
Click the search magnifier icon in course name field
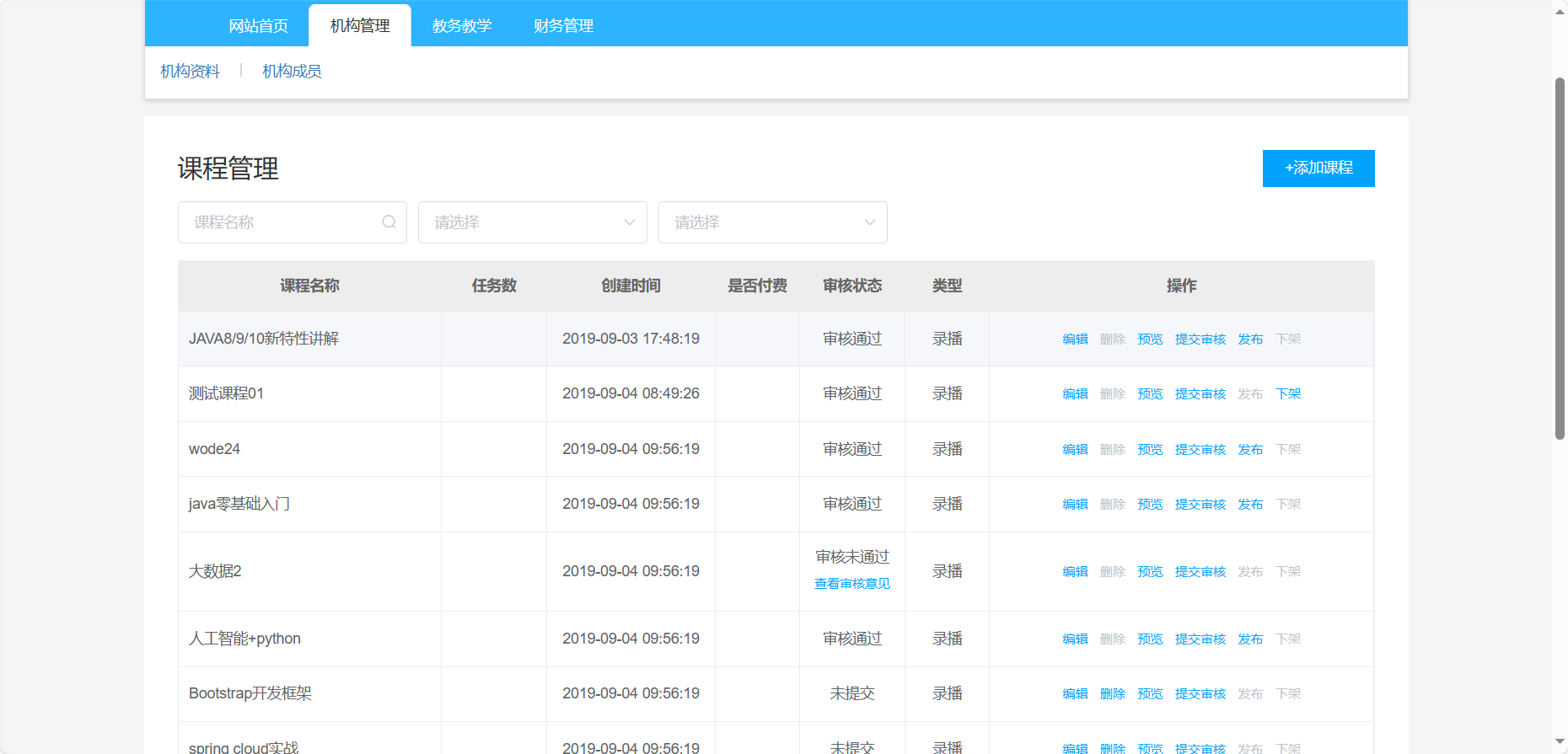click(x=389, y=222)
